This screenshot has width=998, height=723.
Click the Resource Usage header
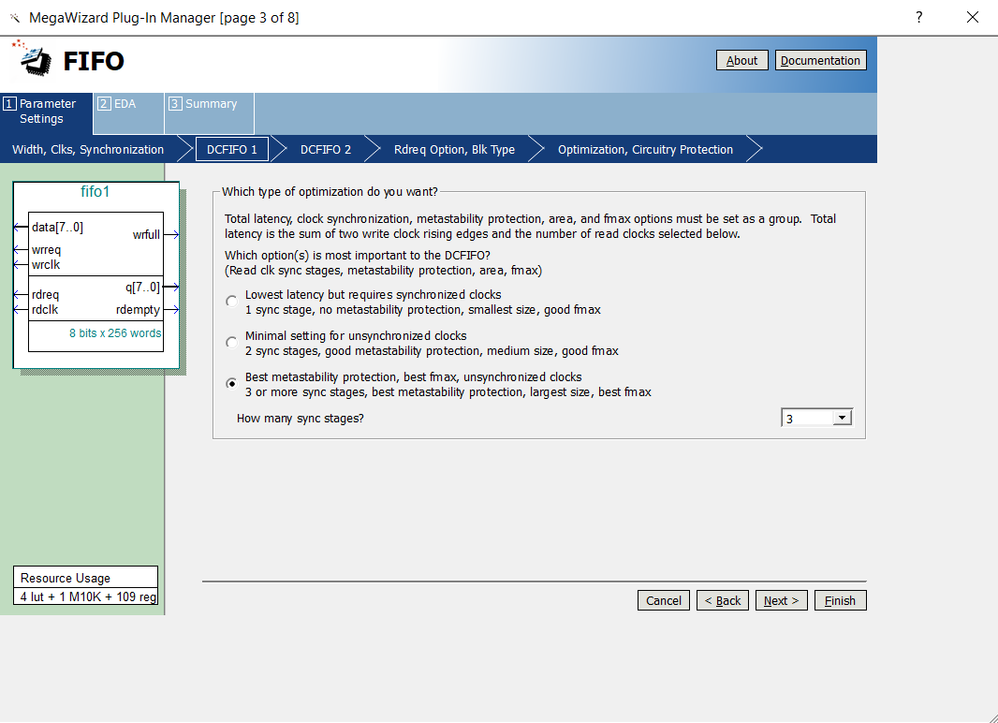click(65, 578)
